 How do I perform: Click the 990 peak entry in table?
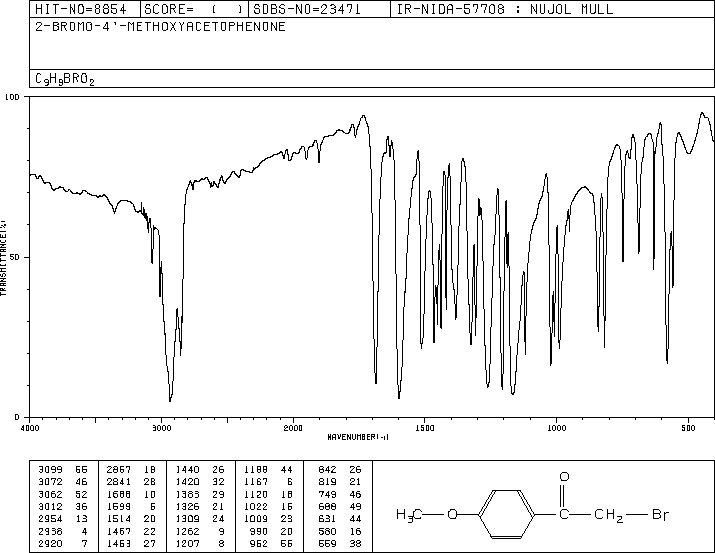coord(271,532)
